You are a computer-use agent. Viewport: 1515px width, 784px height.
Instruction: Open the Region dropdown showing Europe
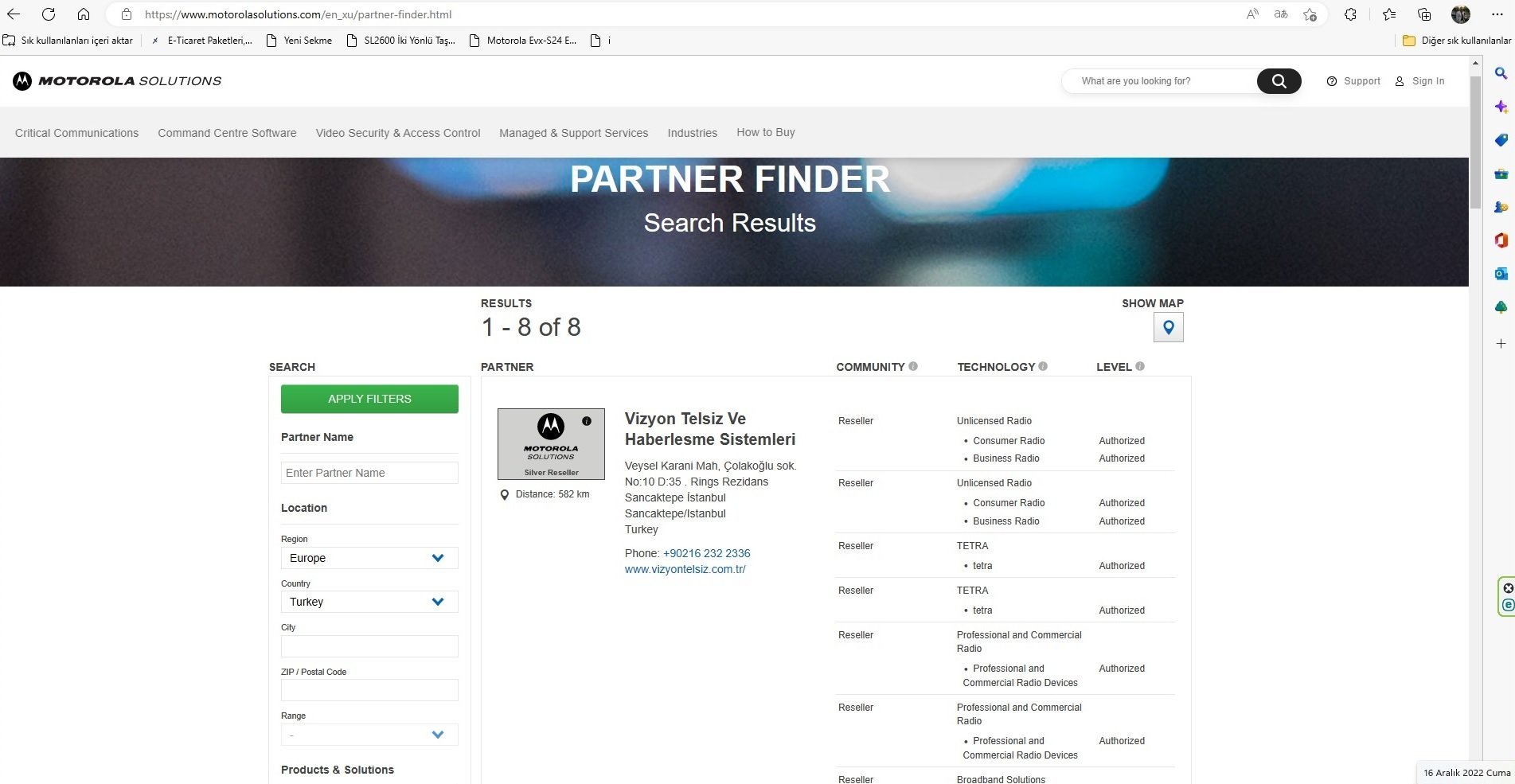point(369,558)
